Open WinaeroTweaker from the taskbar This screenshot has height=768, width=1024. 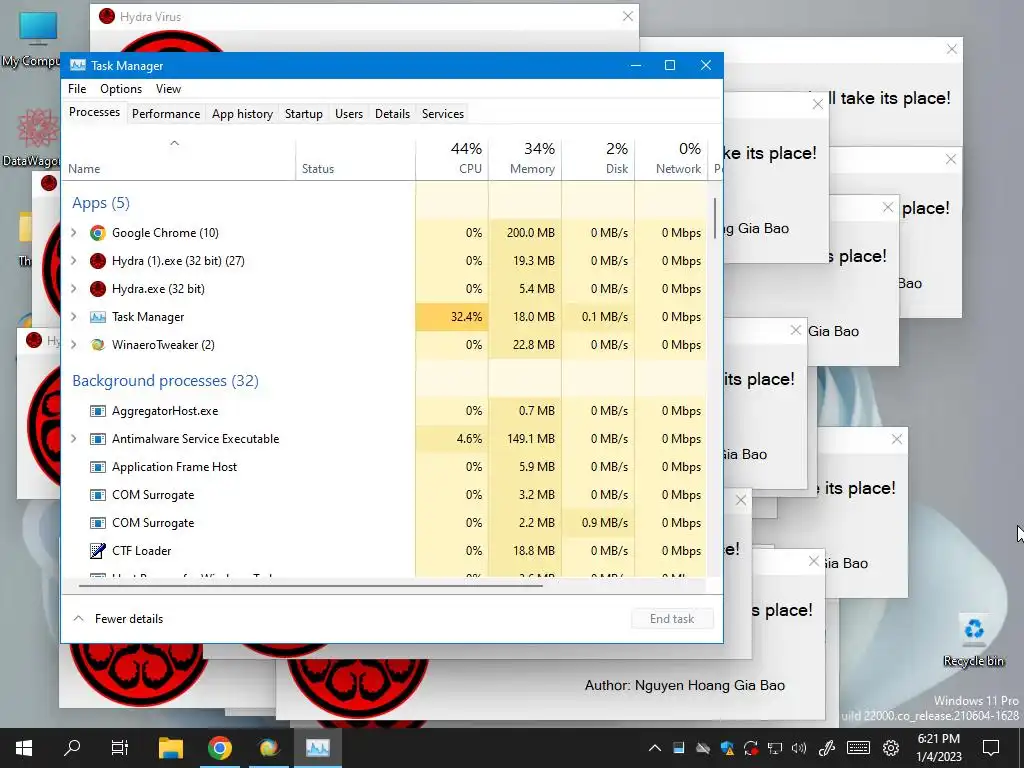tap(269, 748)
